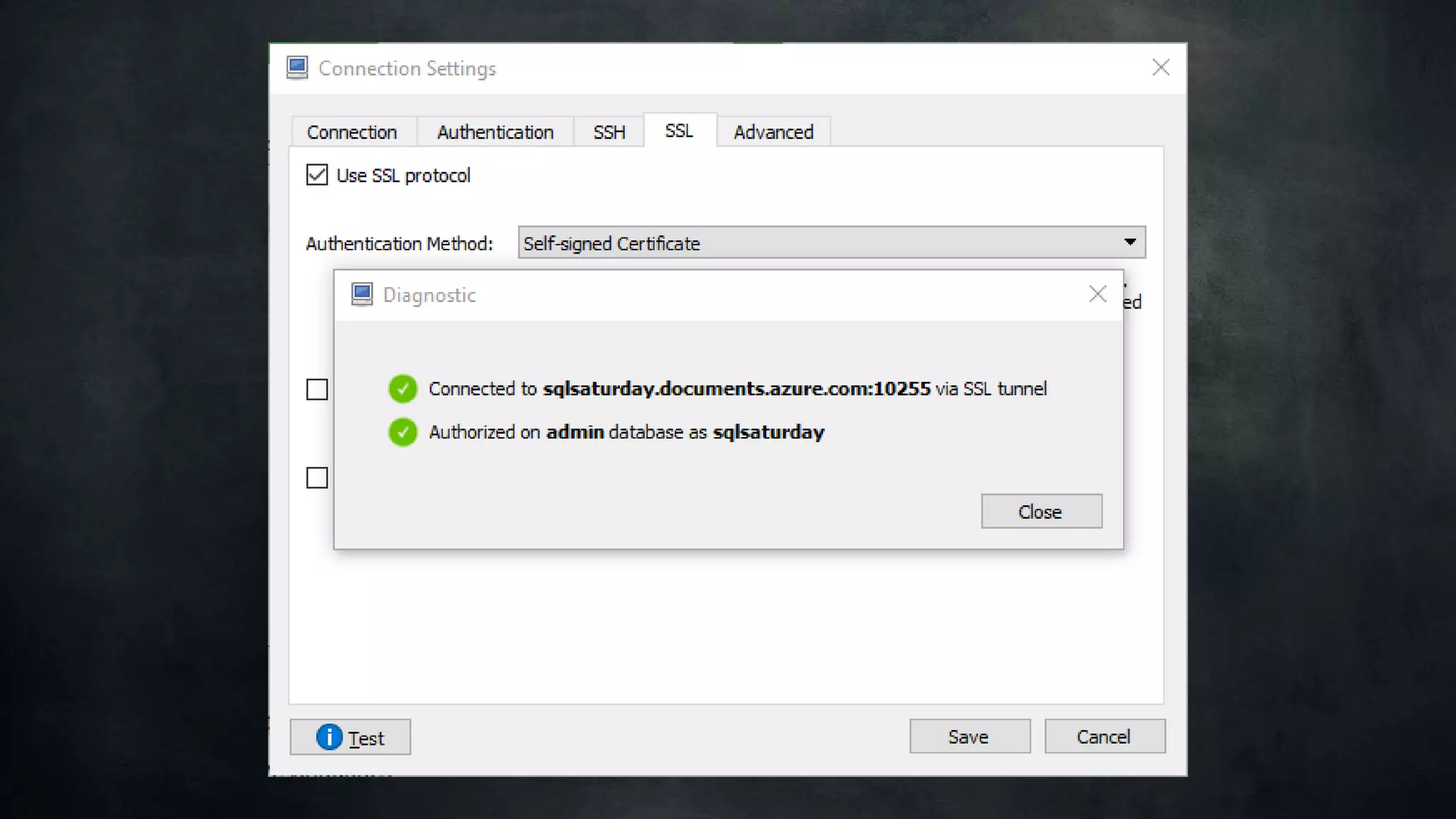The height and width of the screenshot is (819, 1456).
Task: Close the Connection Settings window with its X
Action: point(1160,68)
